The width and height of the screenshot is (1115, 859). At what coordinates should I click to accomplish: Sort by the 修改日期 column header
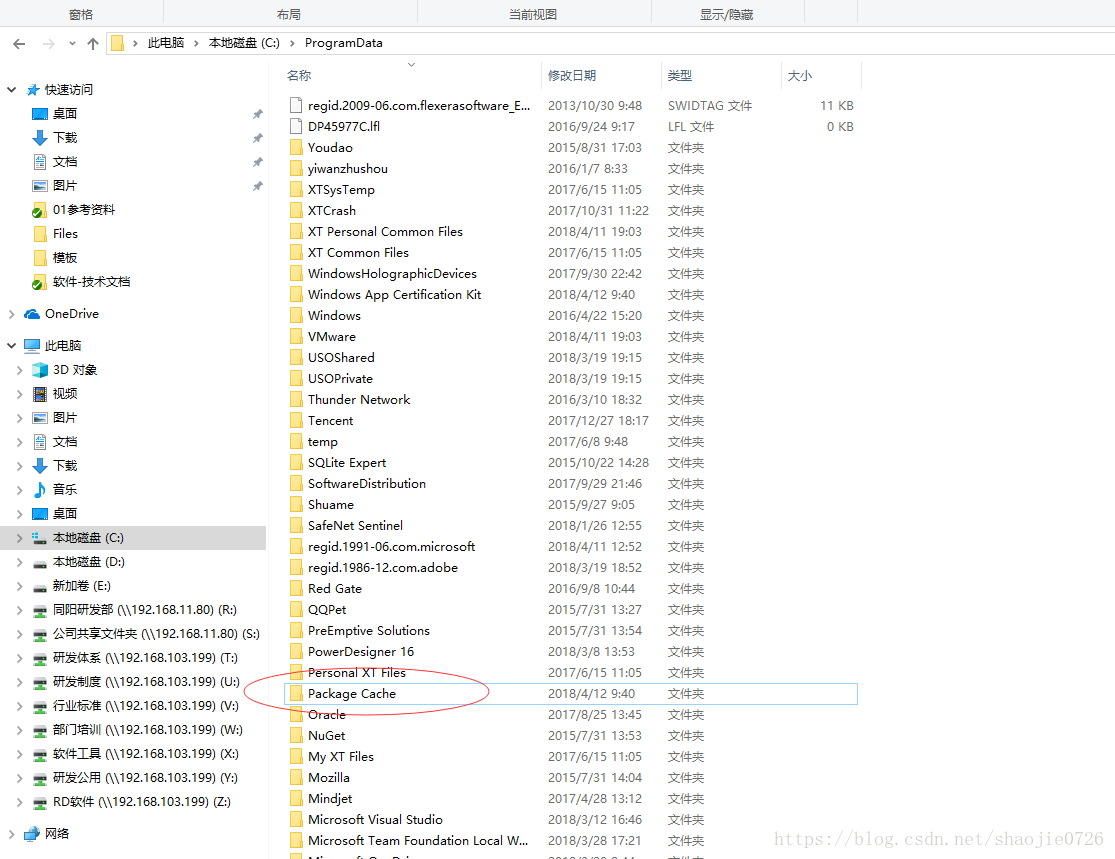coord(572,75)
